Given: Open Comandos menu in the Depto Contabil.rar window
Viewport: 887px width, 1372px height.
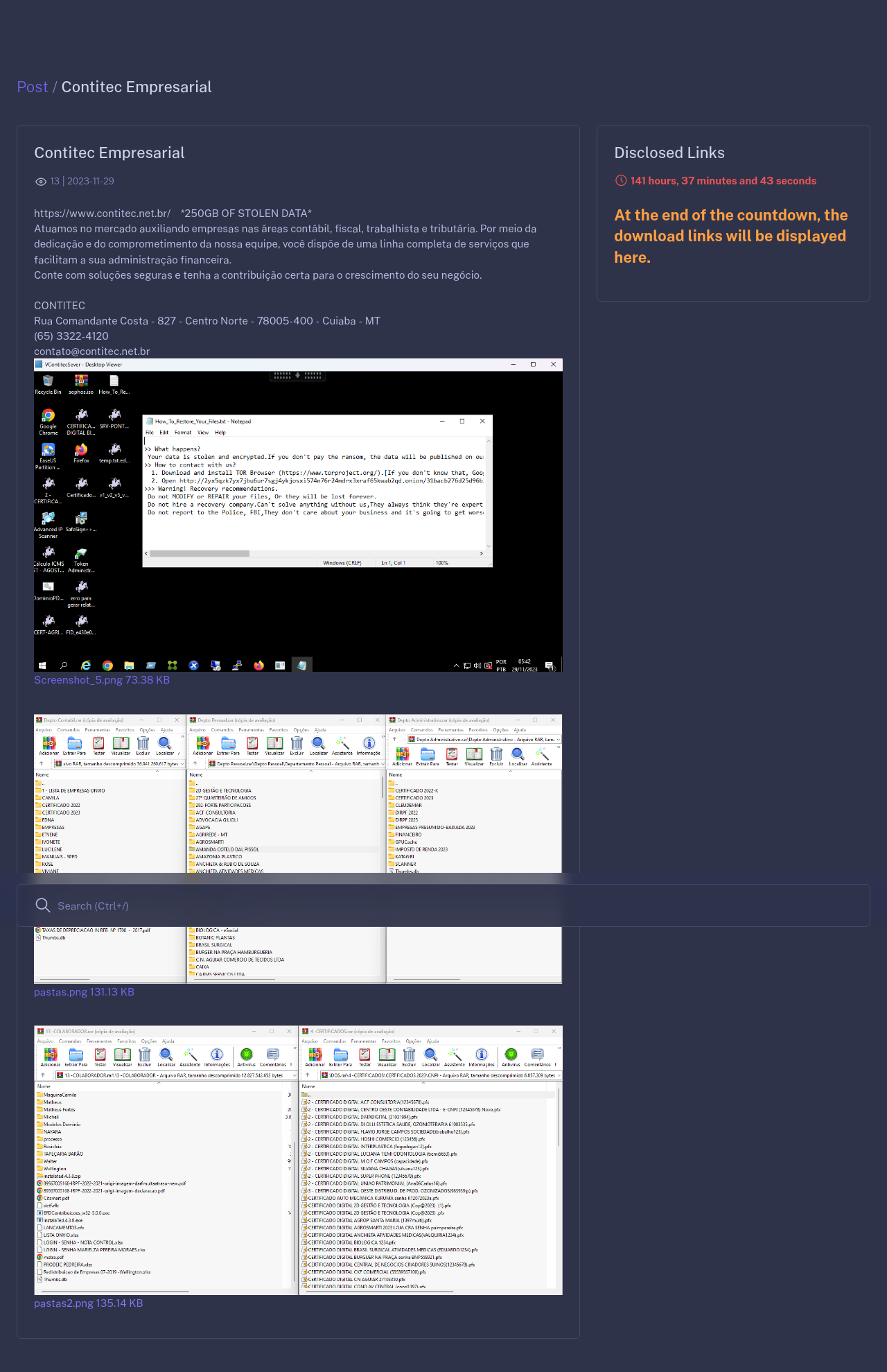Looking at the screenshot, I should [69, 730].
